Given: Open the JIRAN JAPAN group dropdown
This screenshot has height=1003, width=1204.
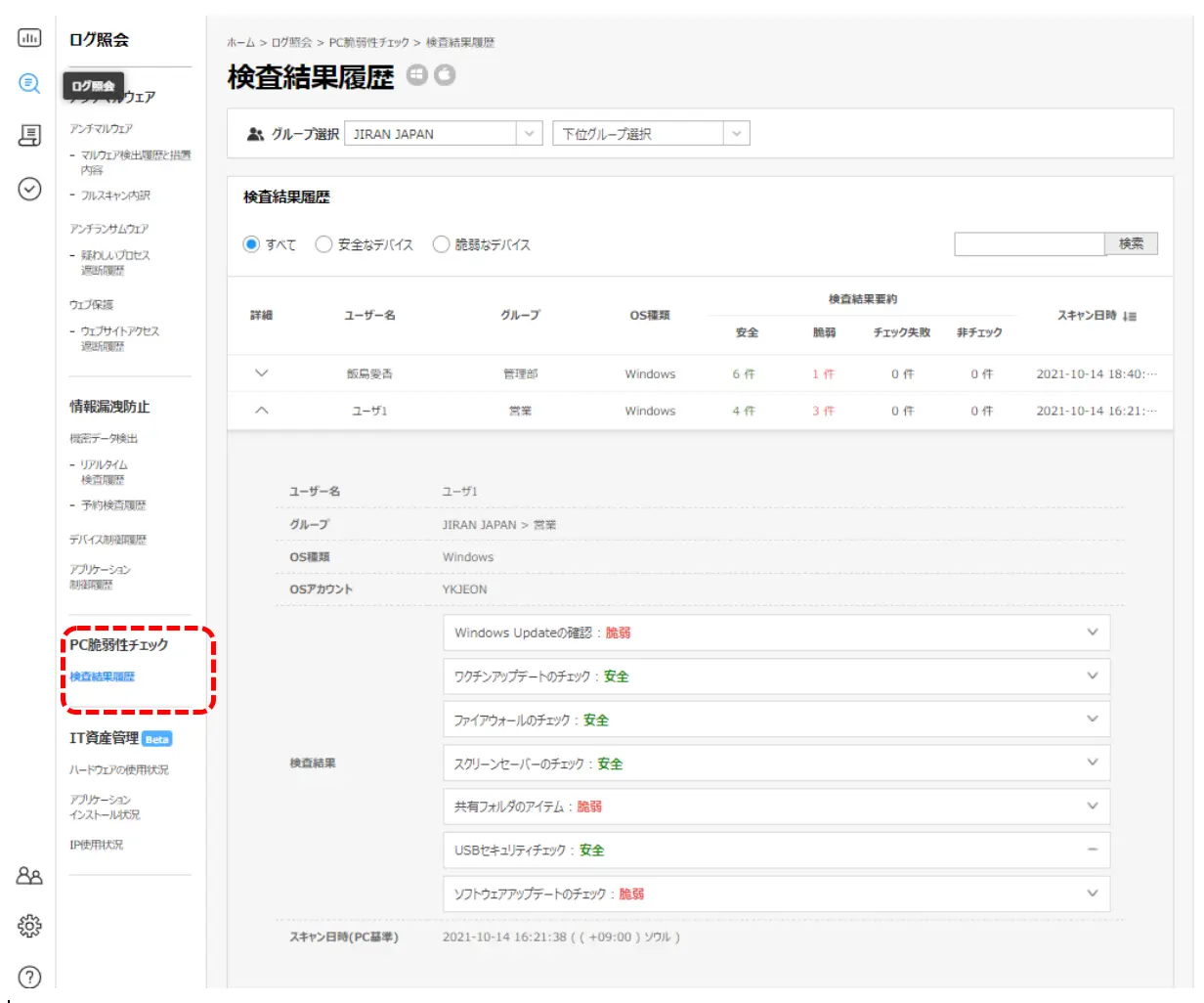Looking at the screenshot, I should pos(443,134).
